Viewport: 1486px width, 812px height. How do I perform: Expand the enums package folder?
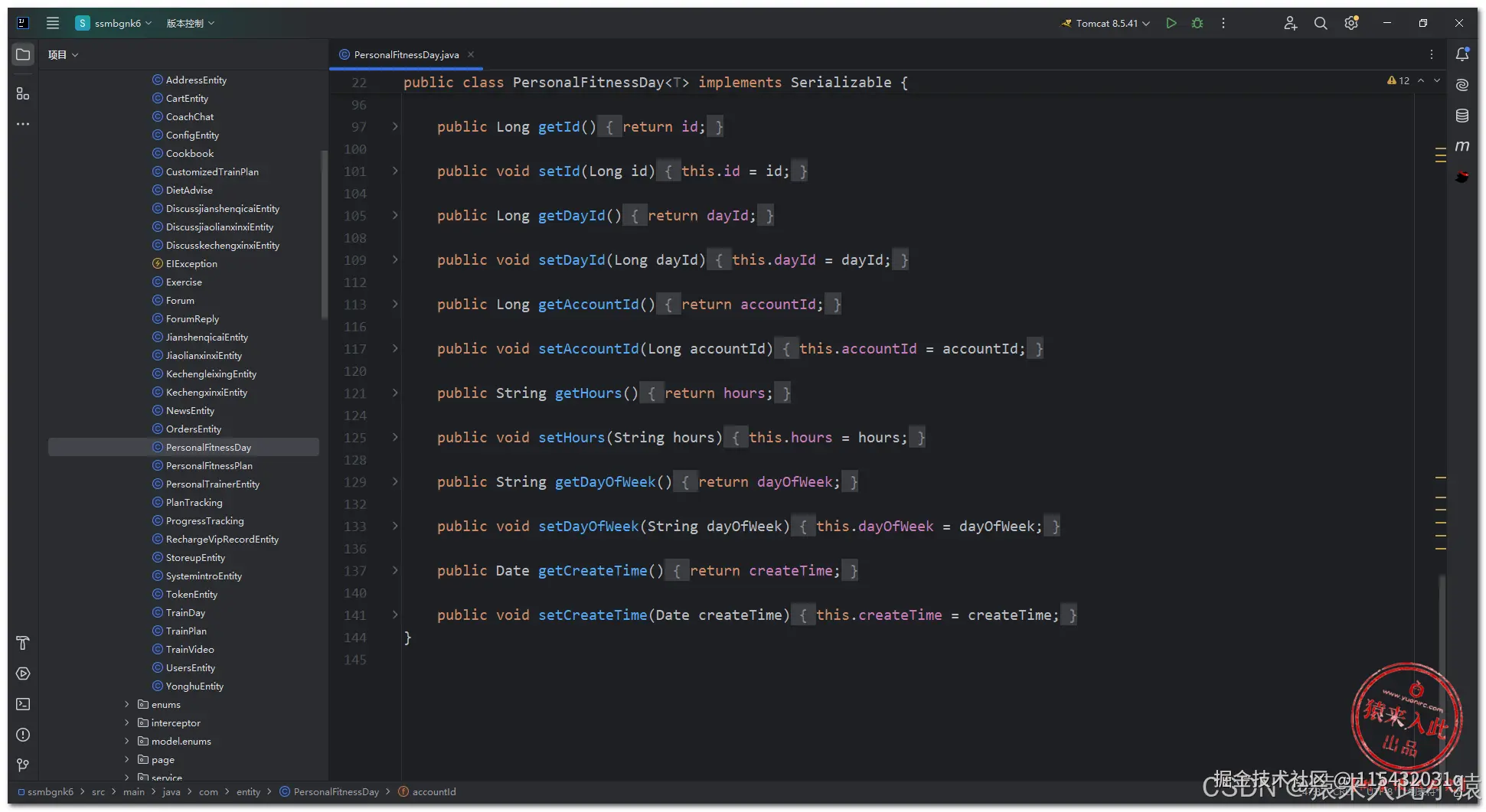pyautogui.click(x=127, y=704)
